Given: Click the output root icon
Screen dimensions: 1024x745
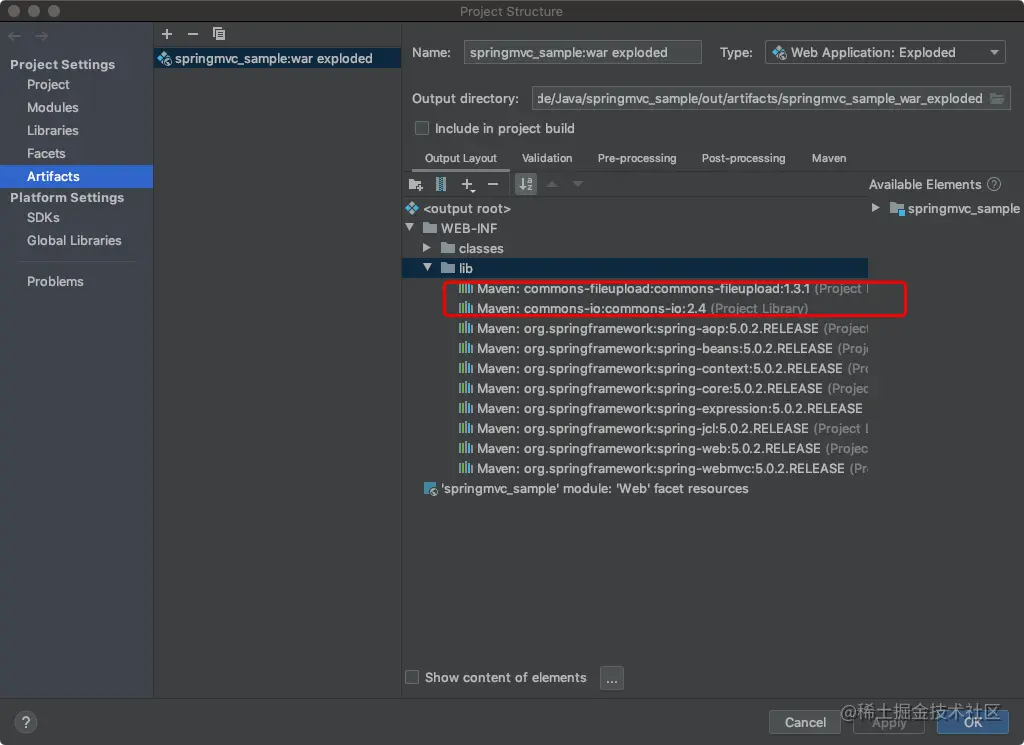Looking at the screenshot, I should [x=412, y=208].
